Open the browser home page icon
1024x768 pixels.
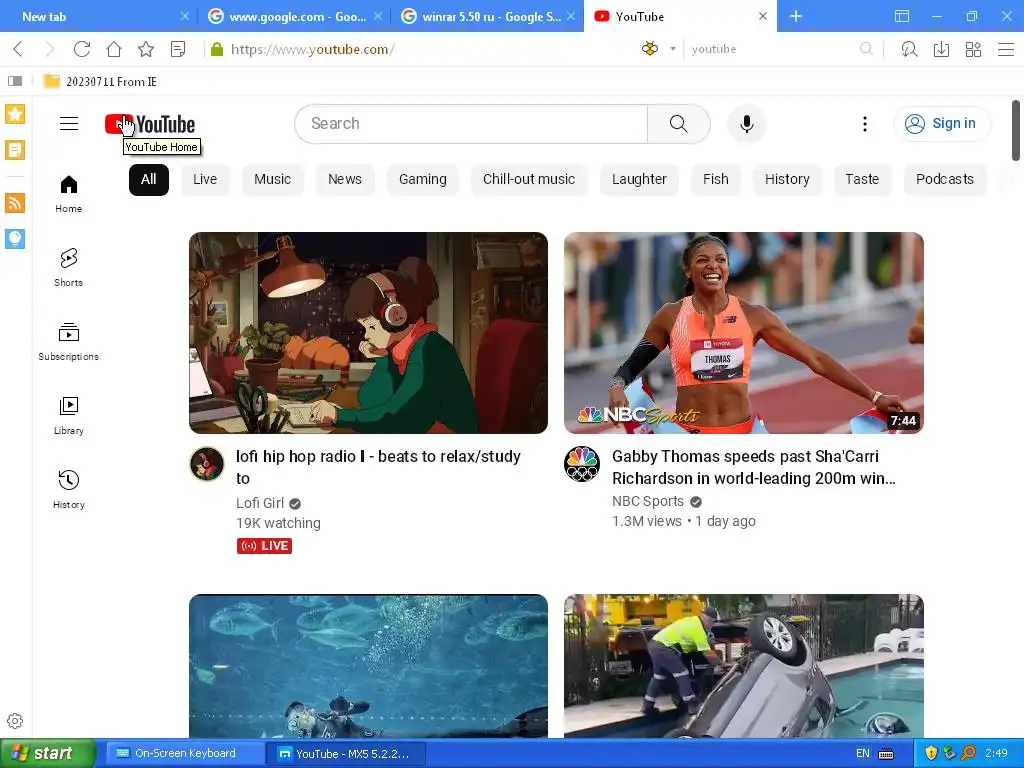[x=114, y=49]
